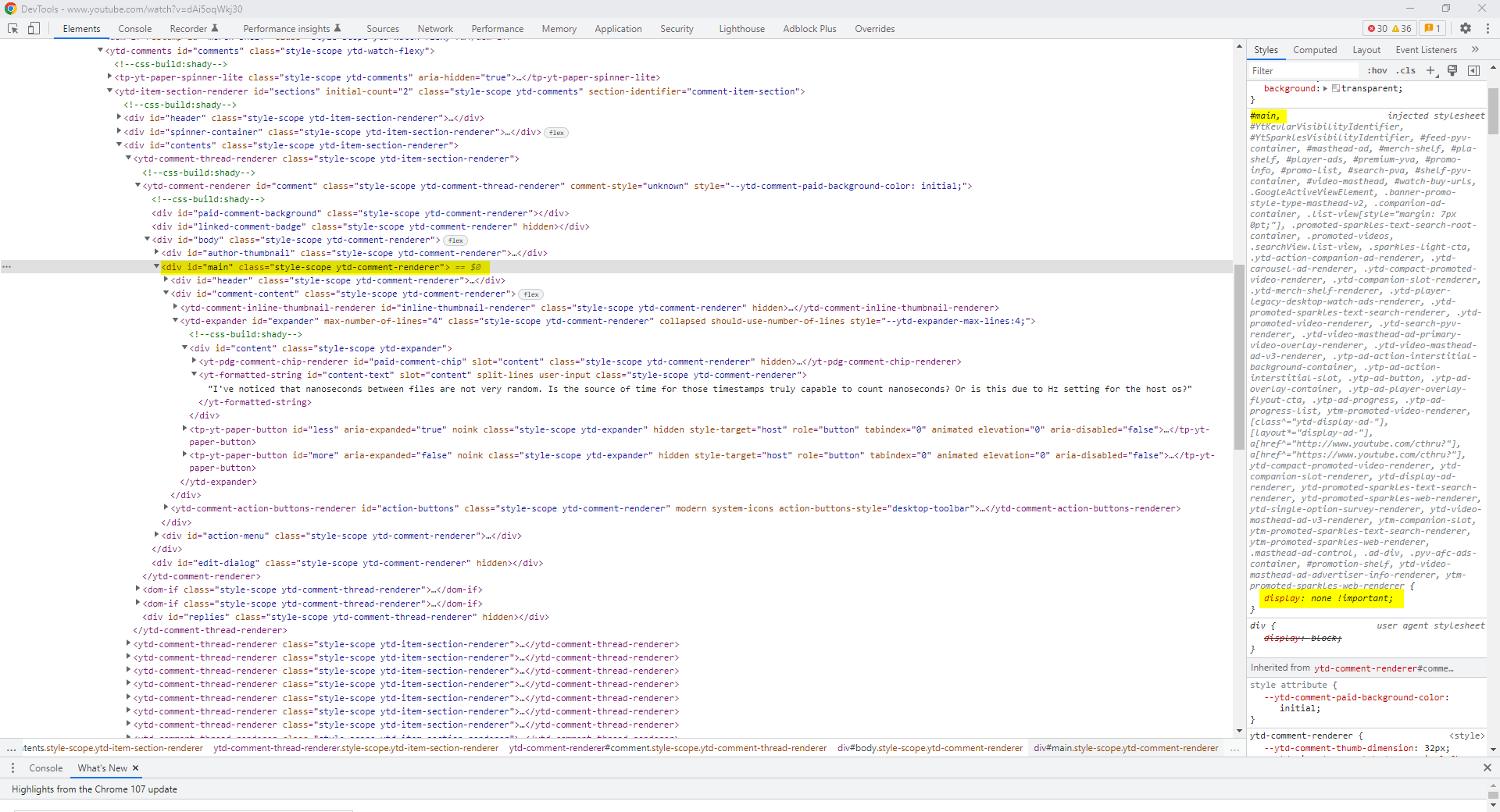The height and width of the screenshot is (812, 1500).
Task: Open the Performance insights tab
Action: (x=291, y=29)
